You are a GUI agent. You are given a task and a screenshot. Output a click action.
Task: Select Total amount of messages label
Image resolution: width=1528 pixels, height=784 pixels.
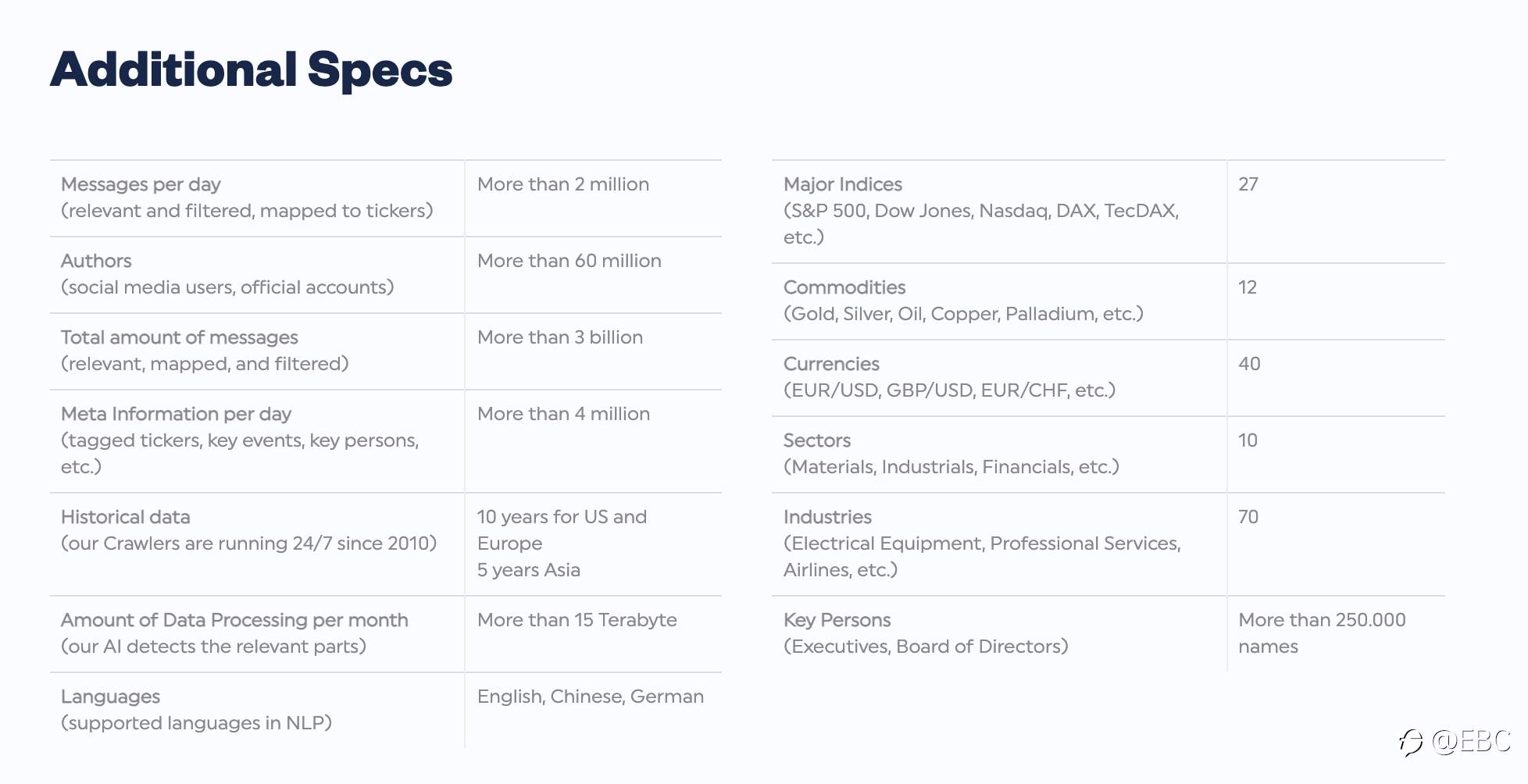click(x=180, y=337)
